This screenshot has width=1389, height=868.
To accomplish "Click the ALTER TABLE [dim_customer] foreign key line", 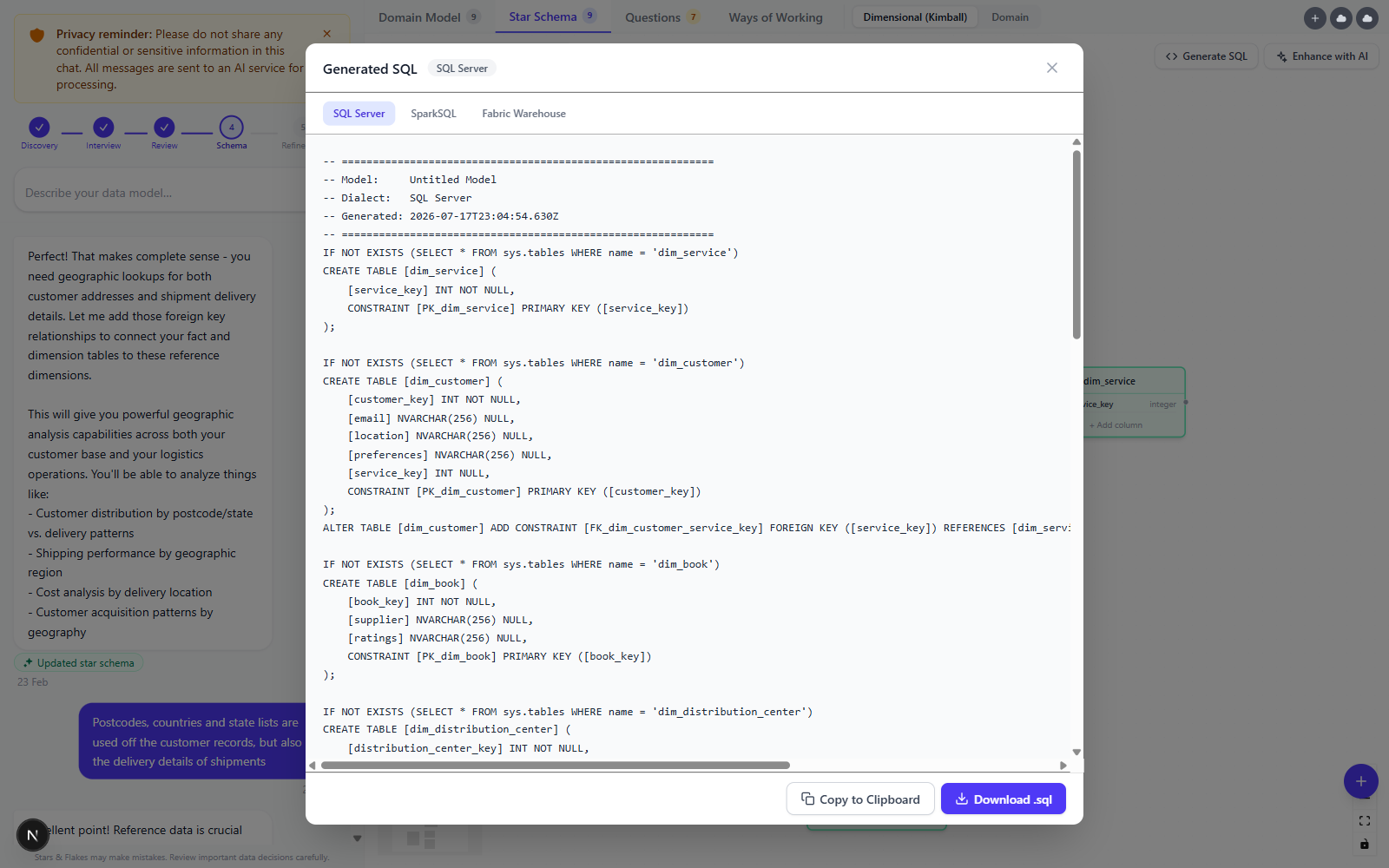I will pos(696,528).
